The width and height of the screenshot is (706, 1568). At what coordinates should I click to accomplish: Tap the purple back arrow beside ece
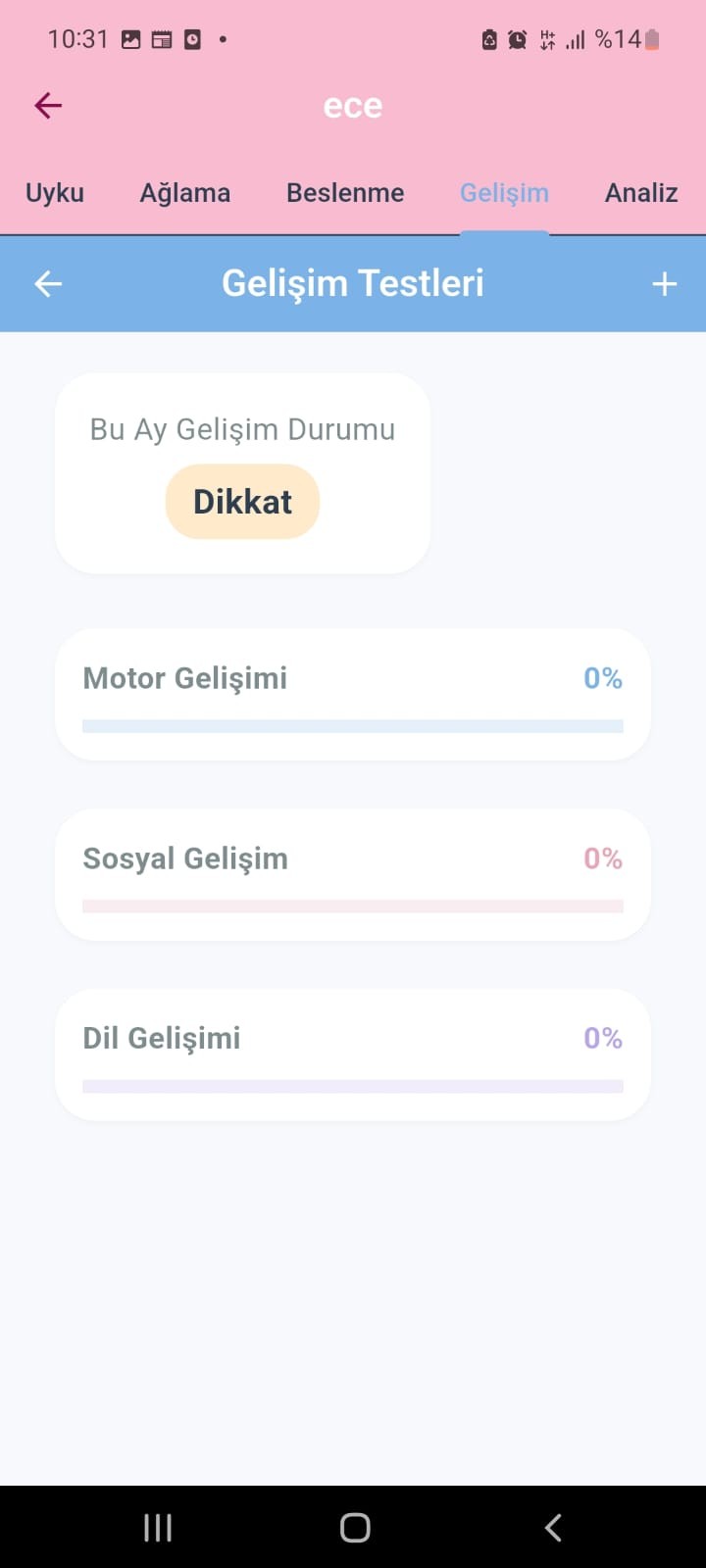click(48, 106)
